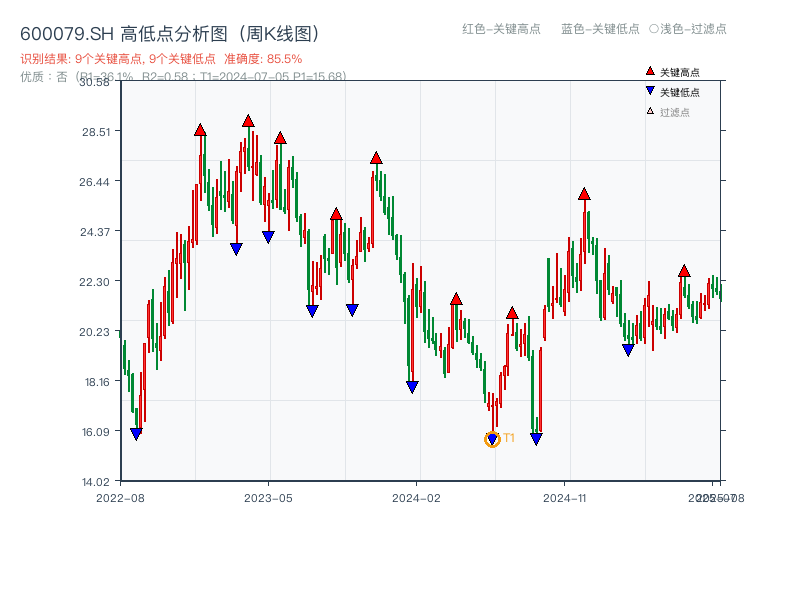Click the blue low marker inside the orange T1 circle
The height and width of the screenshot is (600, 800).
492,438
